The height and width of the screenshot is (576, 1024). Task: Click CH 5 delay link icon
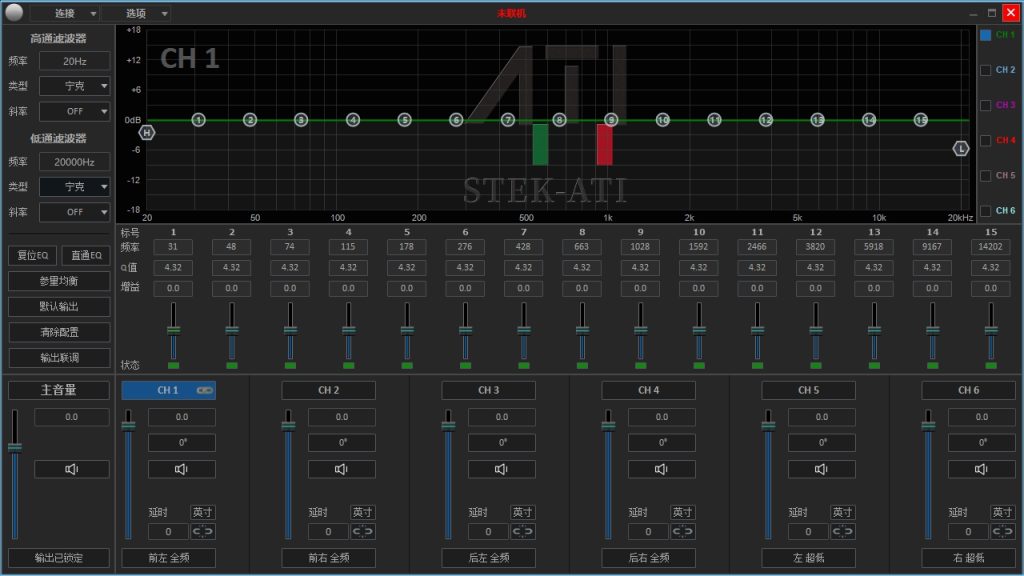tap(842, 532)
